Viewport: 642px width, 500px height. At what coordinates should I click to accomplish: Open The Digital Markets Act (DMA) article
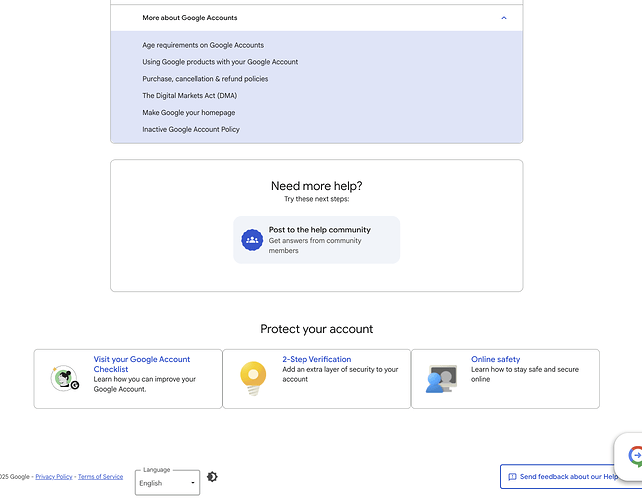click(190, 95)
